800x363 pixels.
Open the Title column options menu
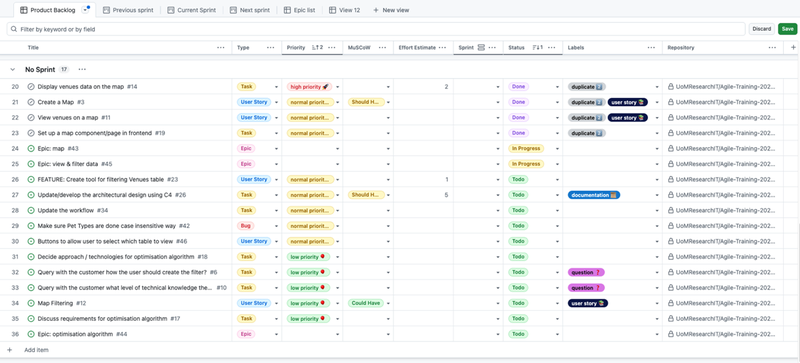(220, 47)
